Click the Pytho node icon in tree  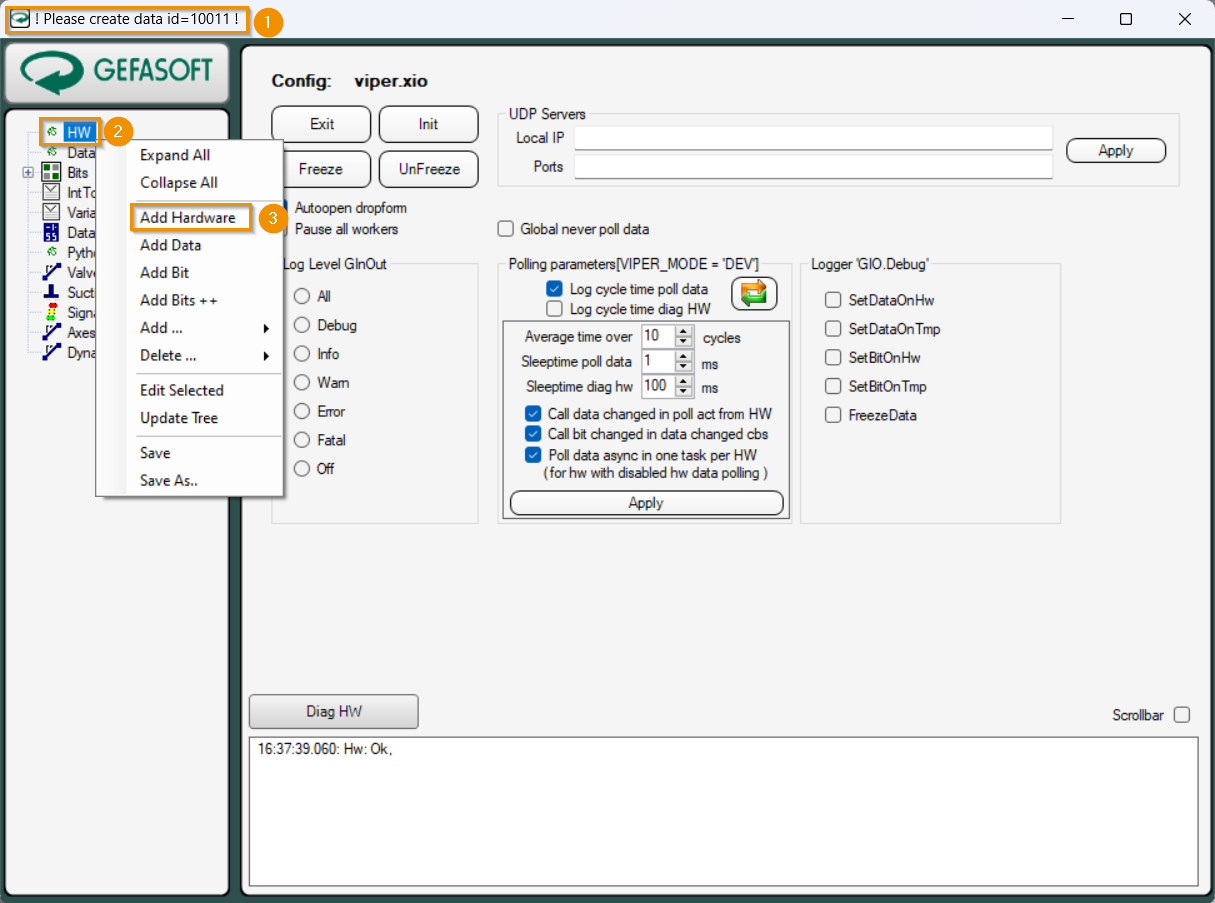pos(52,252)
